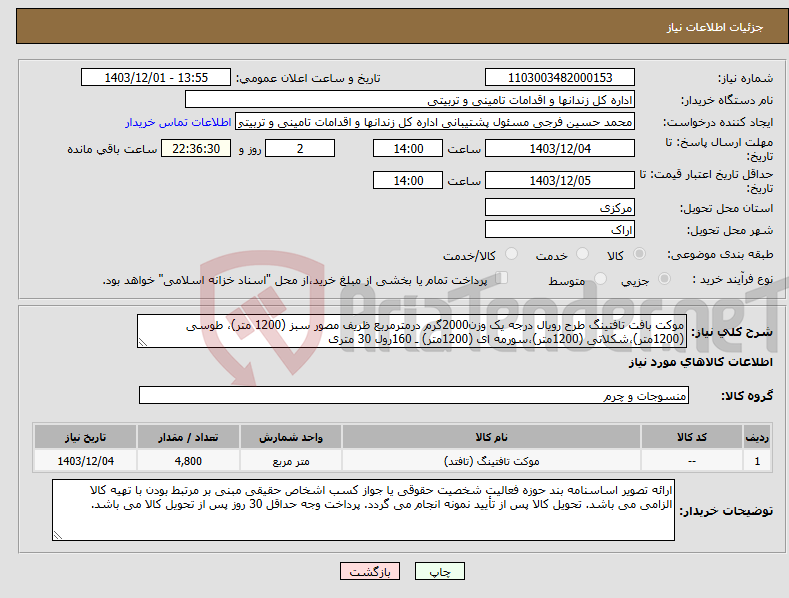Click the quantity cell 4,800

[x=188, y=461]
